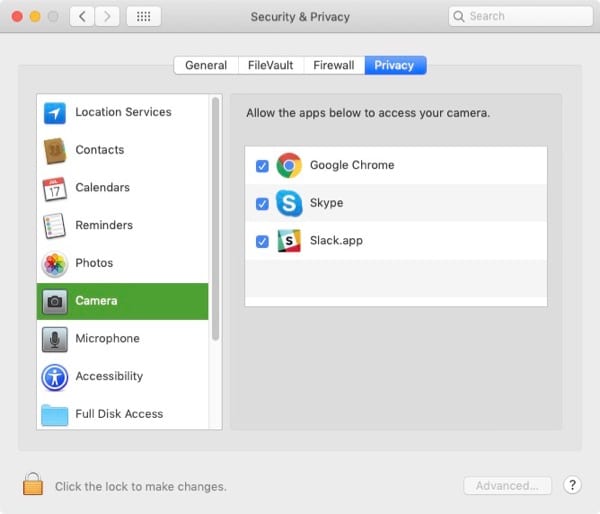Image resolution: width=600 pixels, height=514 pixels.
Task: Switch to the FileVault tab
Action: 271,65
